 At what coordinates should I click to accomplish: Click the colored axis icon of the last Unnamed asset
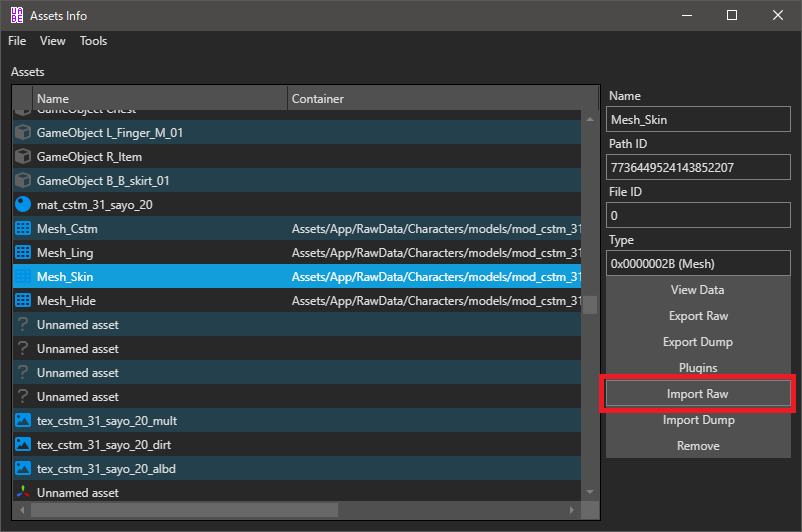pyautogui.click(x=23, y=492)
